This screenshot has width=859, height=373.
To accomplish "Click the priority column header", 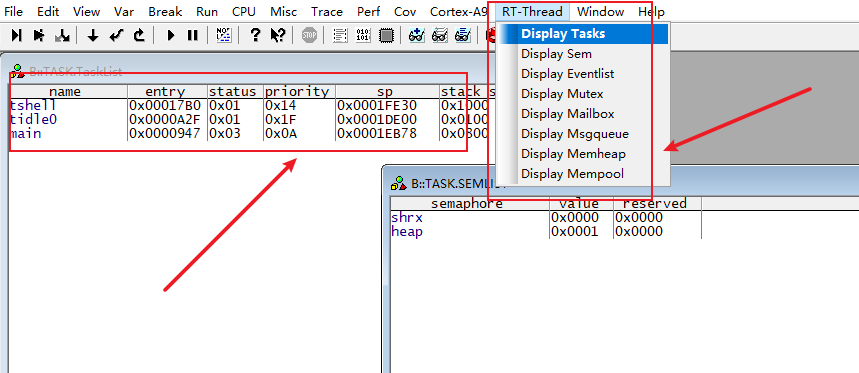I will [x=297, y=91].
